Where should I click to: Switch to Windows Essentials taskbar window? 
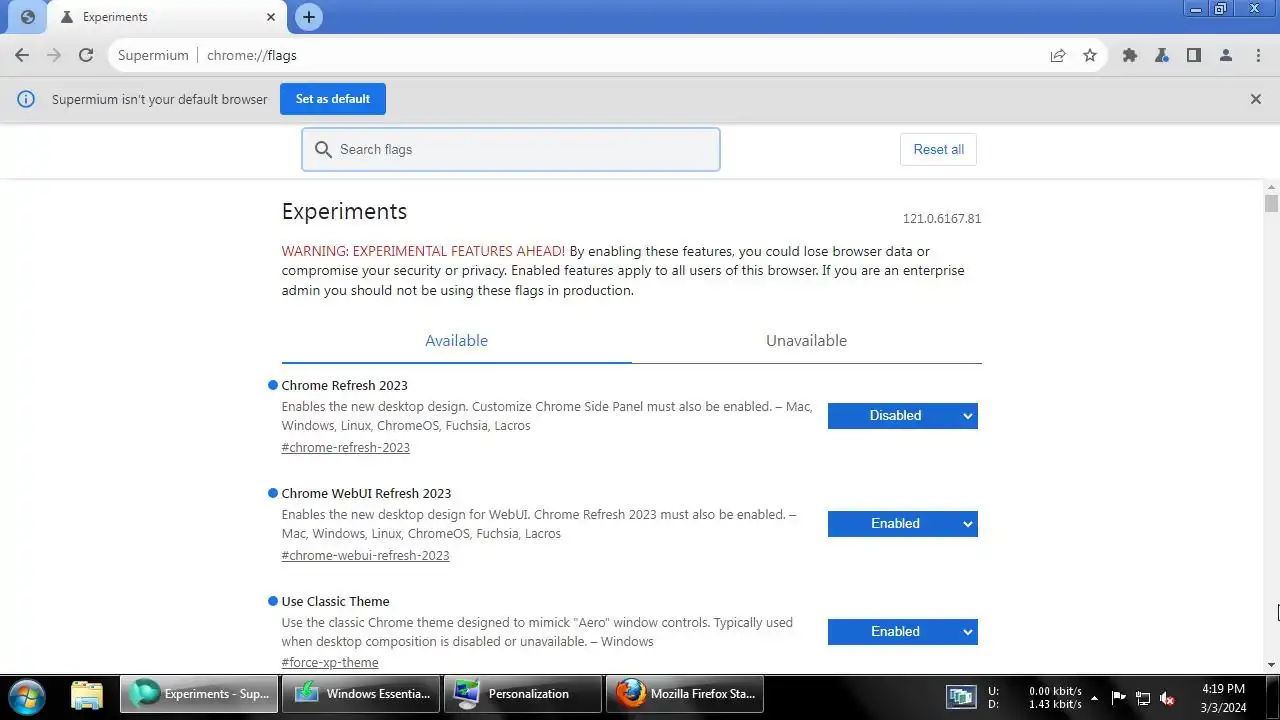tap(361, 694)
